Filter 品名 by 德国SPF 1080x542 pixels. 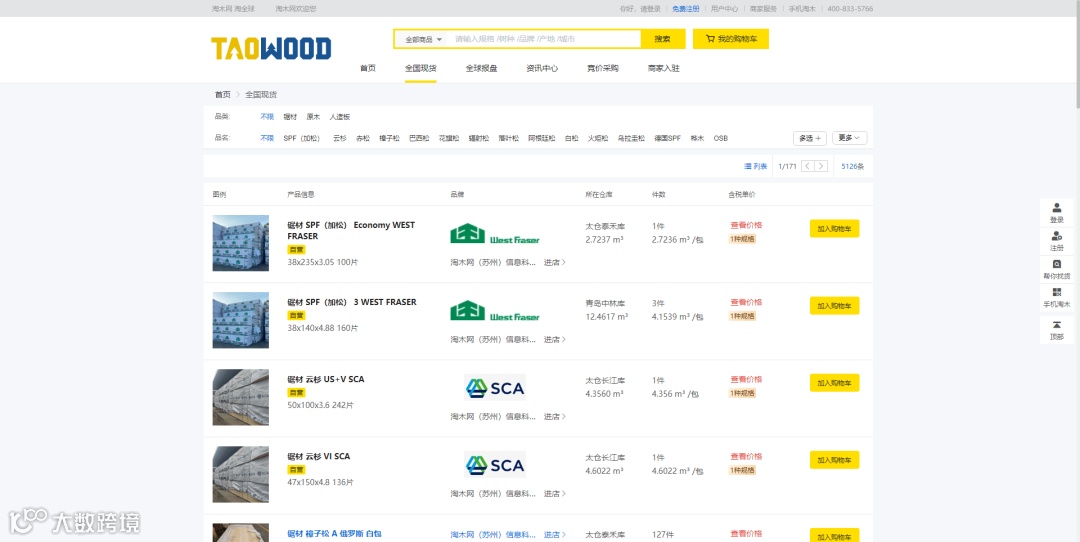pos(667,138)
